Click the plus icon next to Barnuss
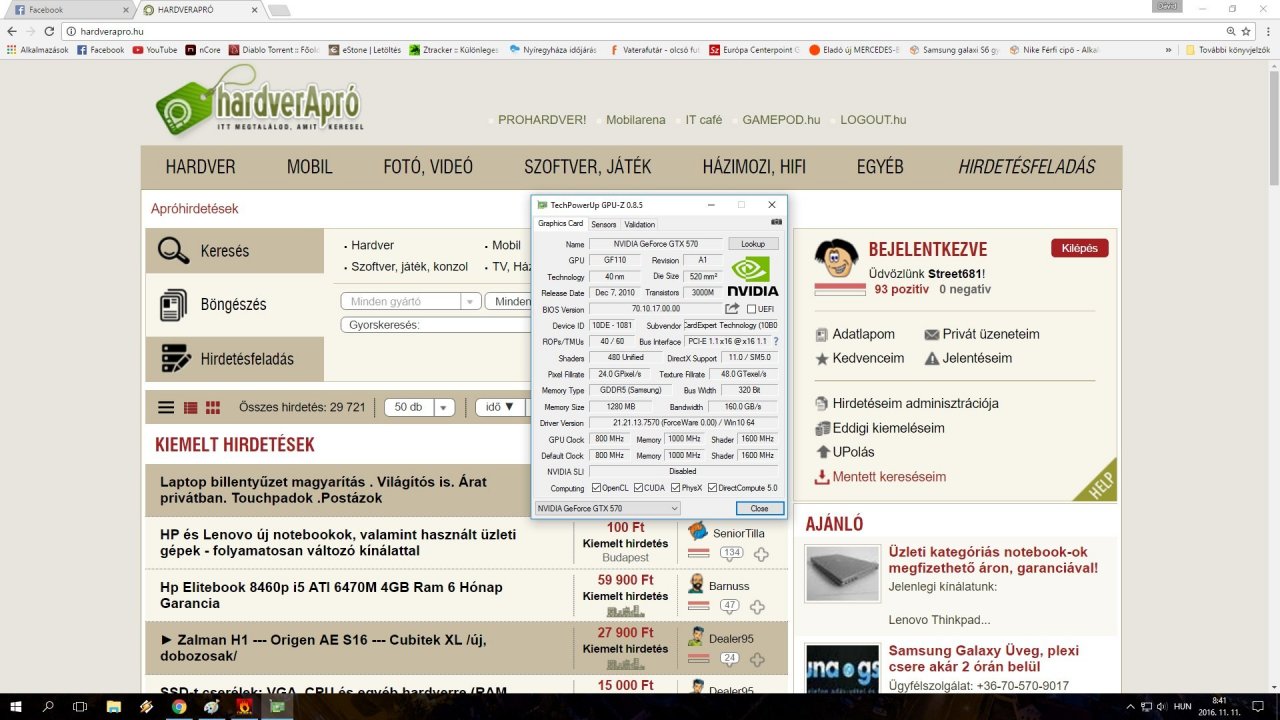 click(x=758, y=607)
